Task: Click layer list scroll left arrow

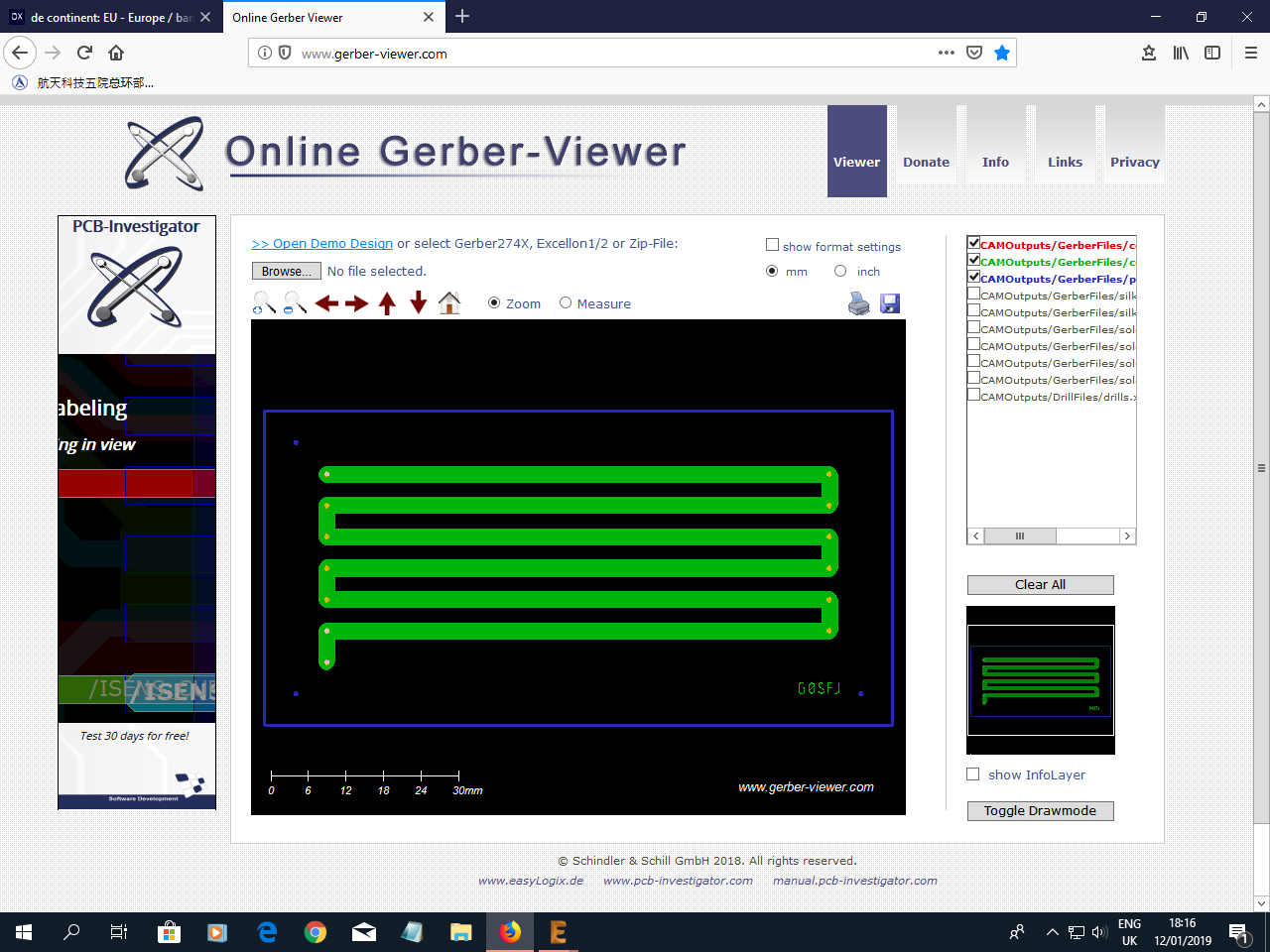Action: [976, 536]
